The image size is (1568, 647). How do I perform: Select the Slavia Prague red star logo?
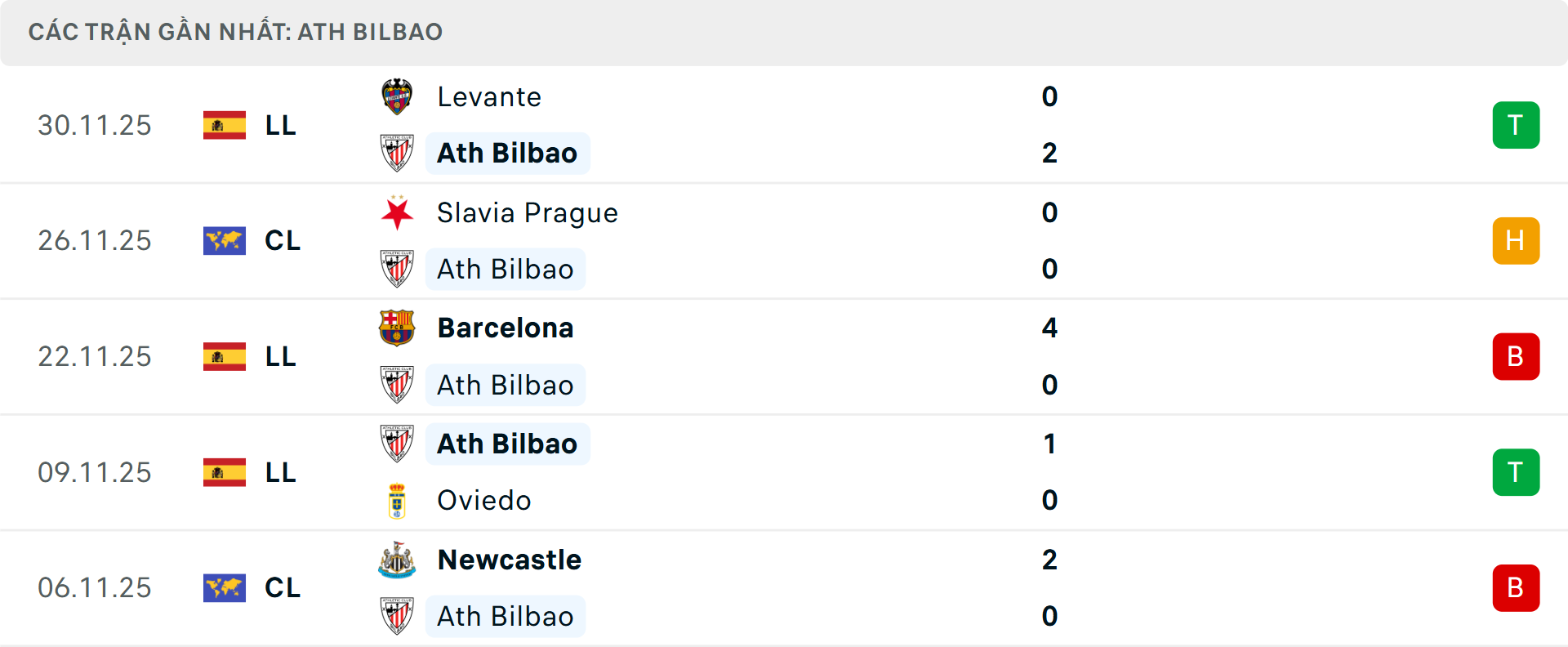tap(398, 212)
